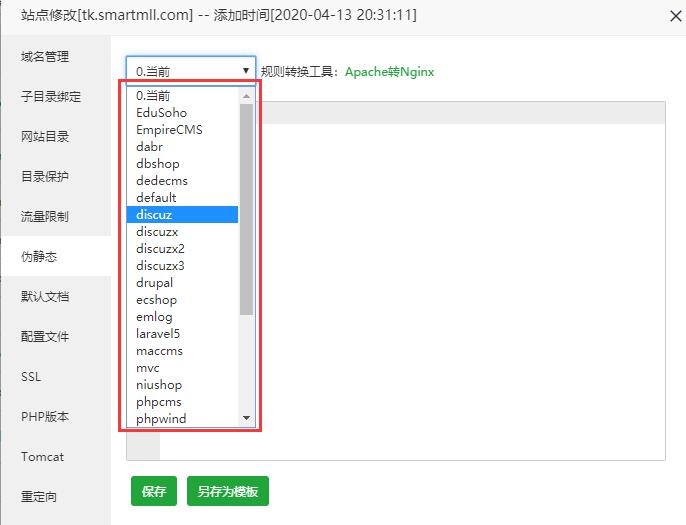
Task: Open the SSL settings tab
Action: (x=31, y=377)
